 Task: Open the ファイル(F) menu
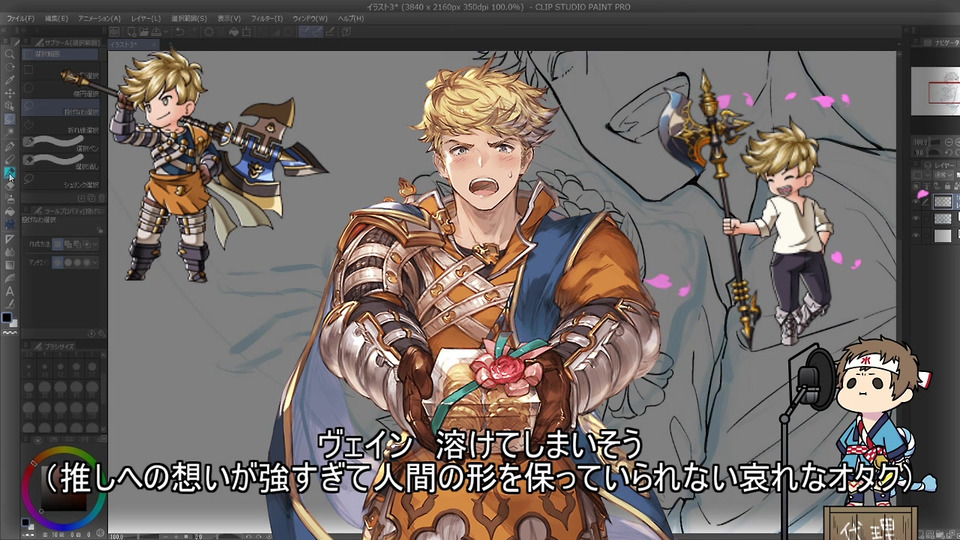pos(20,18)
